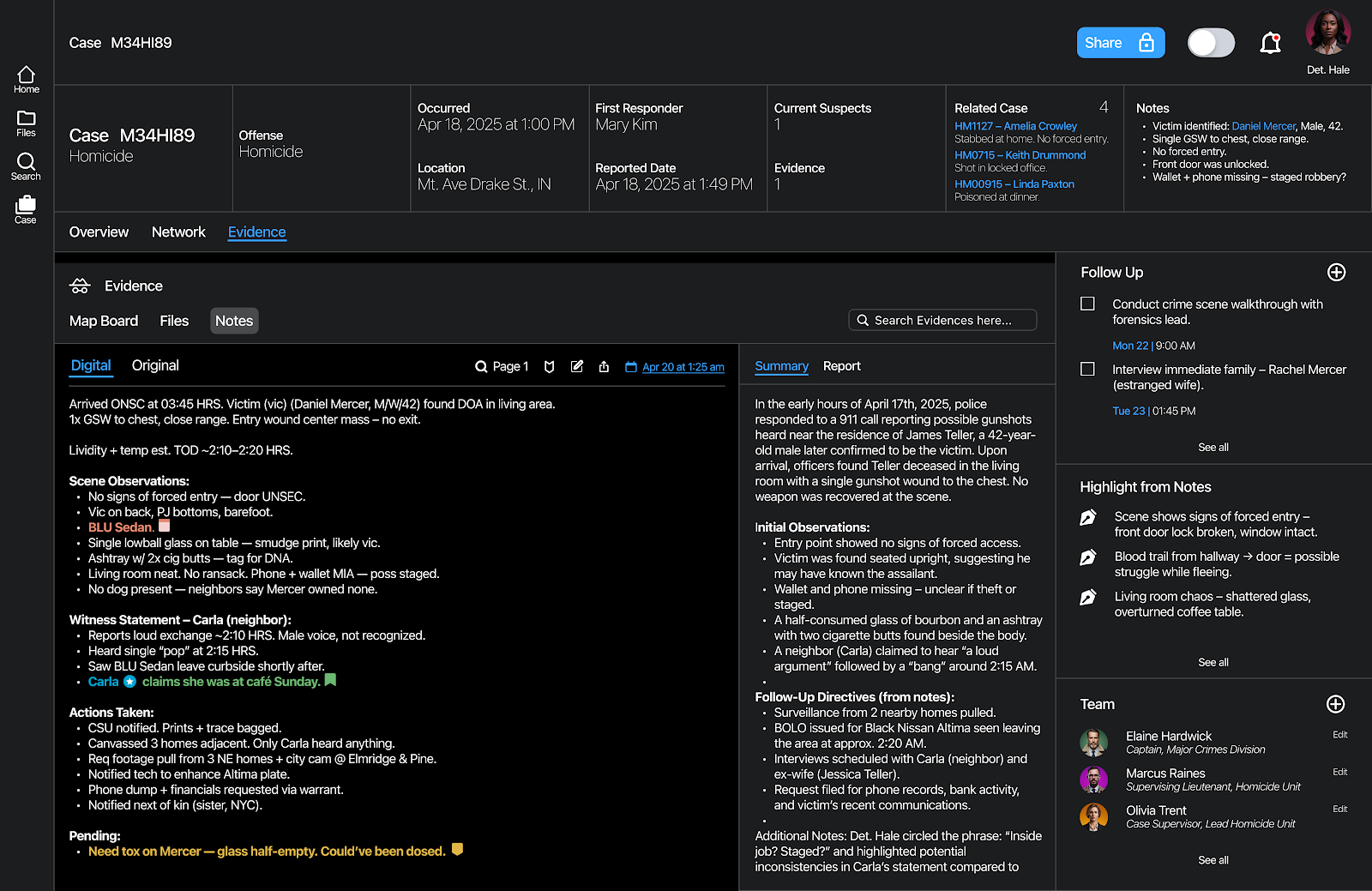Open Det. Hale profile avatar
Viewport: 1372px width, 891px height.
1327,33
